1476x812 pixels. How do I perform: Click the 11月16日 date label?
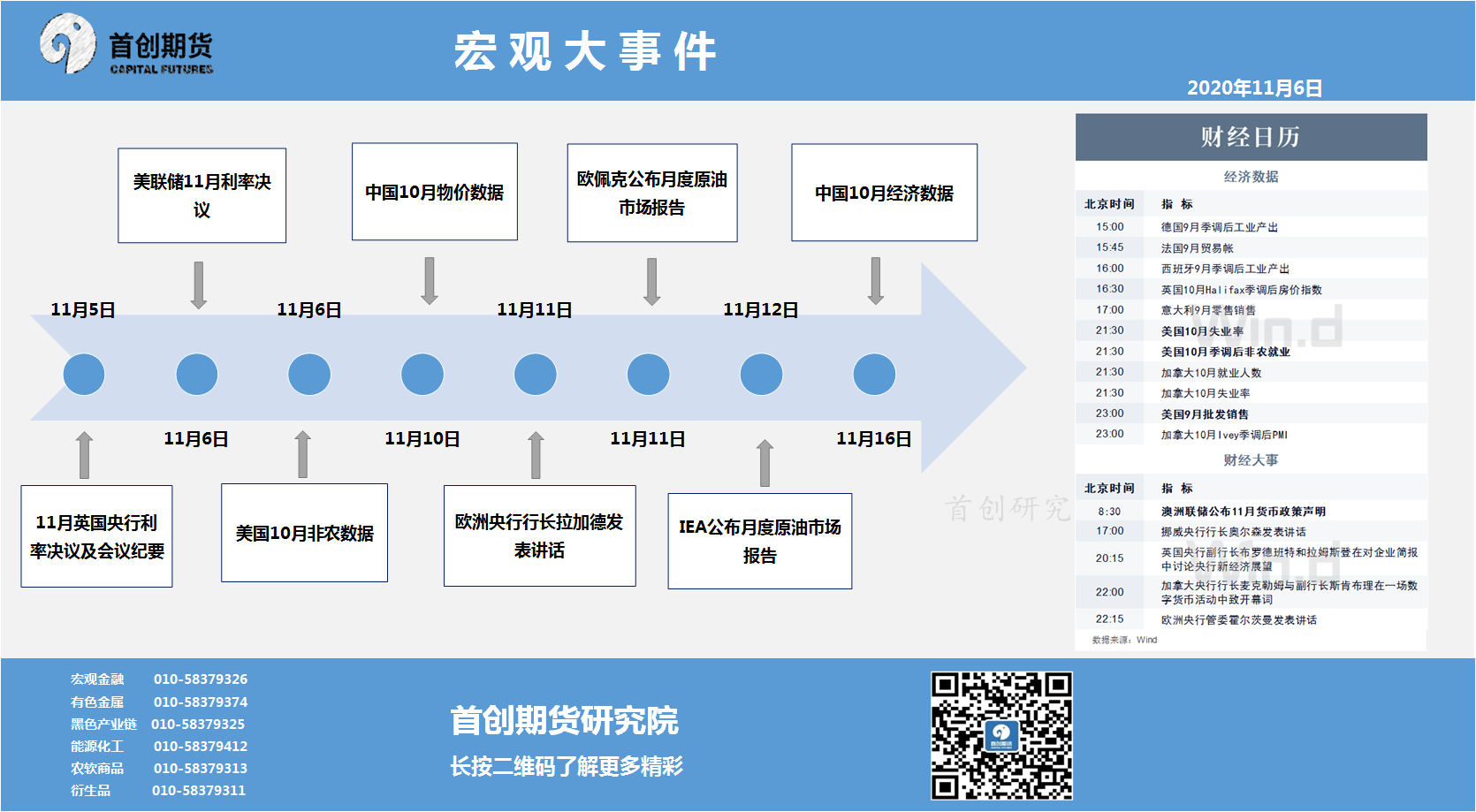click(874, 438)
